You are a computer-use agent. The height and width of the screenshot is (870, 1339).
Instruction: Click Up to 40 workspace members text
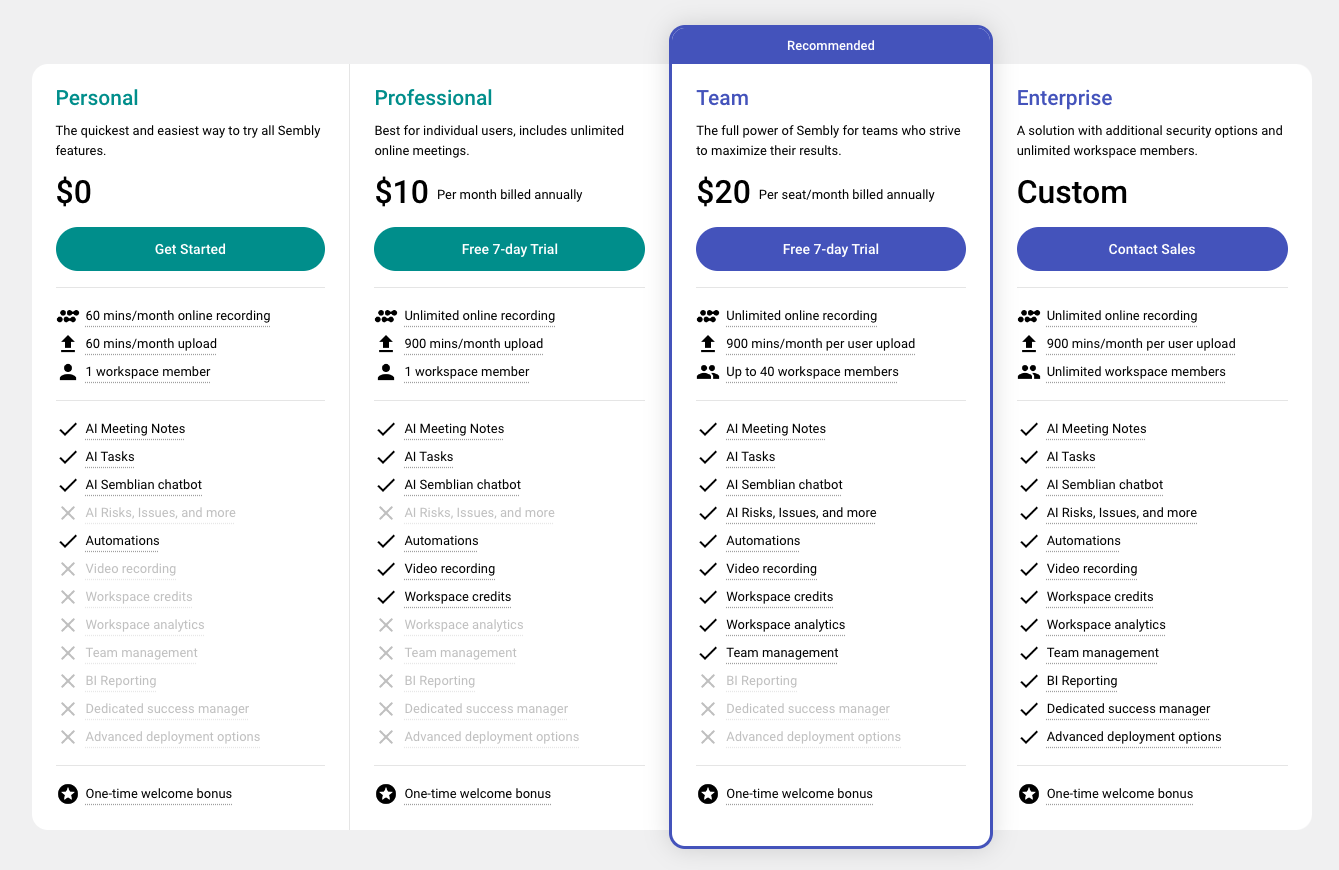[812, 372]
